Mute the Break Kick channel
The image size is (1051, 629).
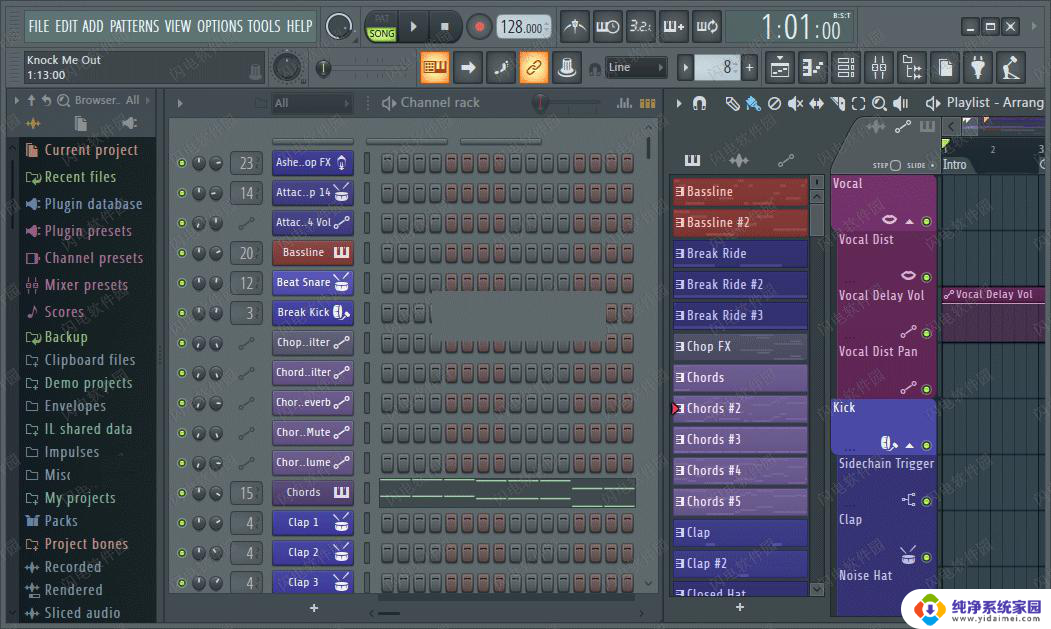182,312
